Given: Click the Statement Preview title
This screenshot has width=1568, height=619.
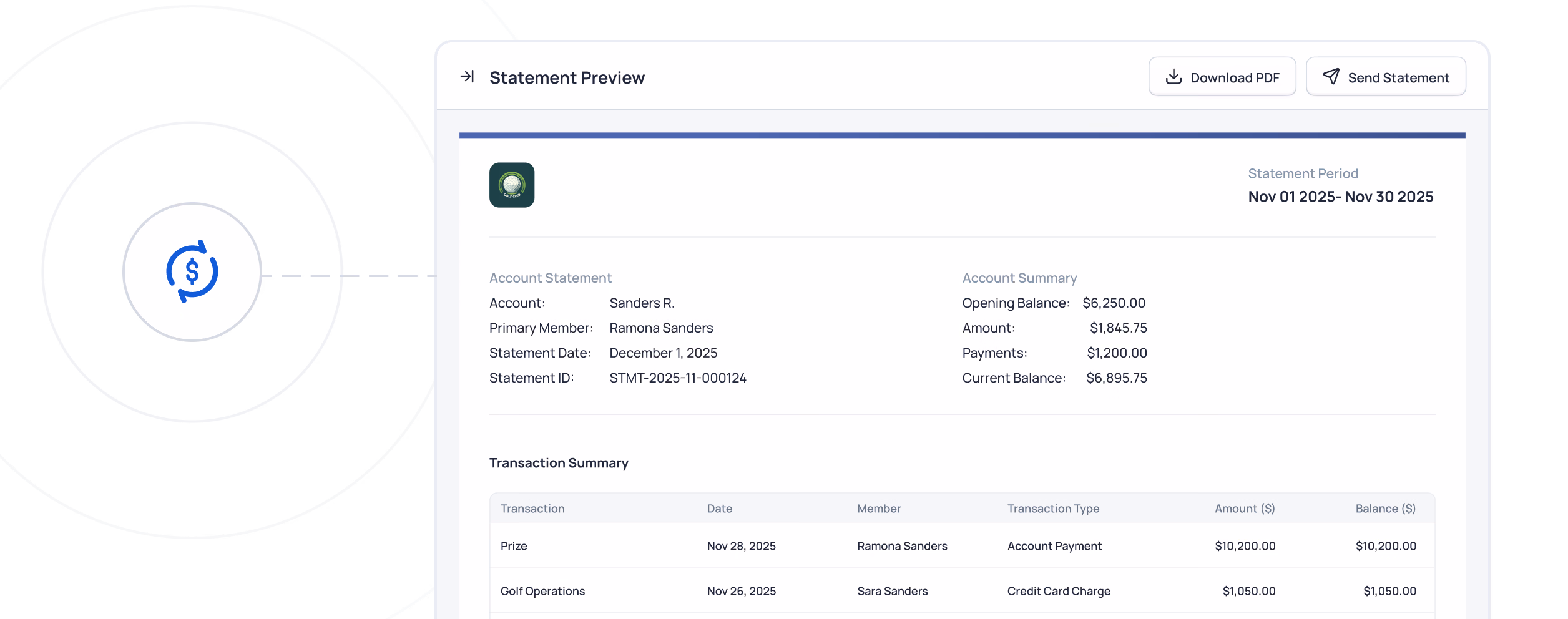Looking at the screenshot, I should pyautogui.click(x=567, y=77).
